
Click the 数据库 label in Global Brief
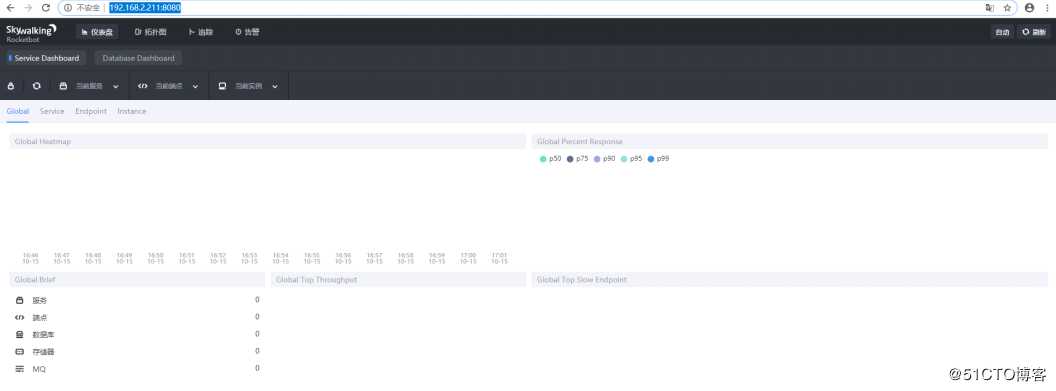coord(43,334)
